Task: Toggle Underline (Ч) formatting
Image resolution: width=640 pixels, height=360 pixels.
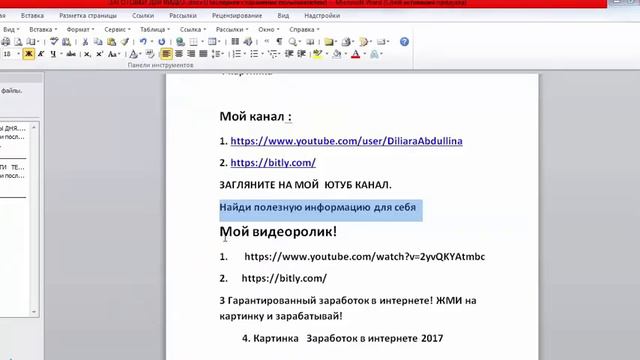Action: pos(53,54)
